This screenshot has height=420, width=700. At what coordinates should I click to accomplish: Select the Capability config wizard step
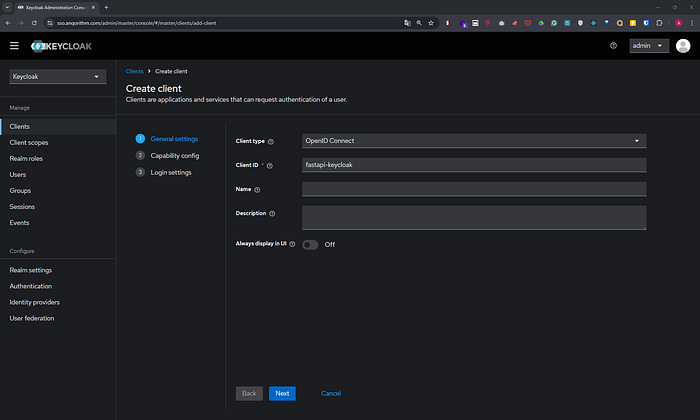pyautogui.click(x=167, y=155)
